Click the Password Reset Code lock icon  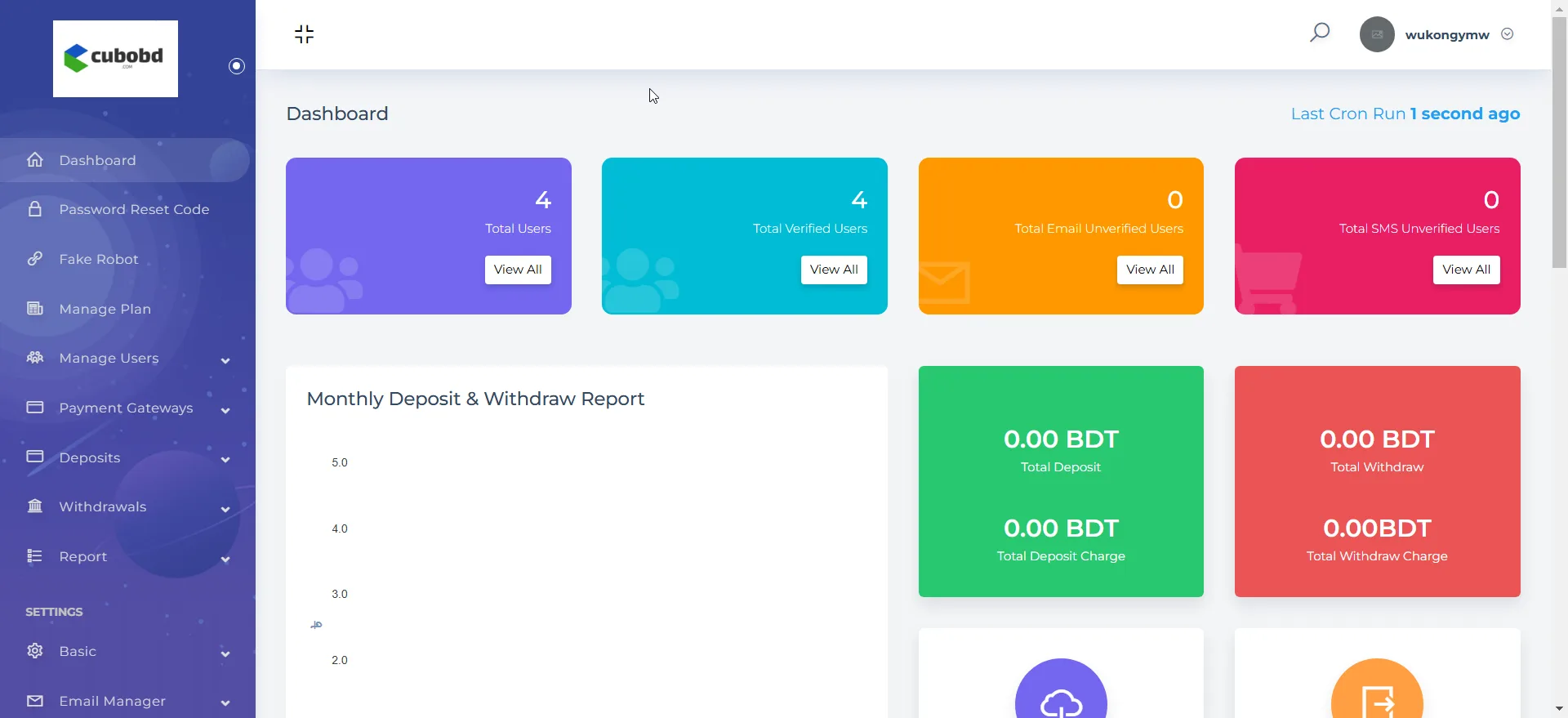(x=35, y=209)
